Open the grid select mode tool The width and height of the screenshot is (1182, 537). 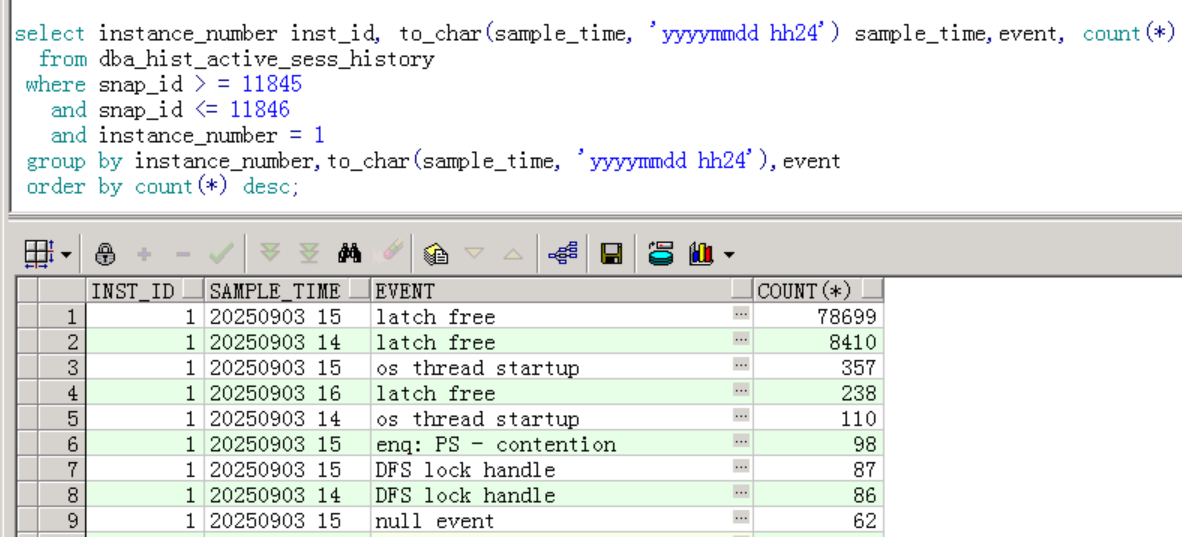pos(38,254)
